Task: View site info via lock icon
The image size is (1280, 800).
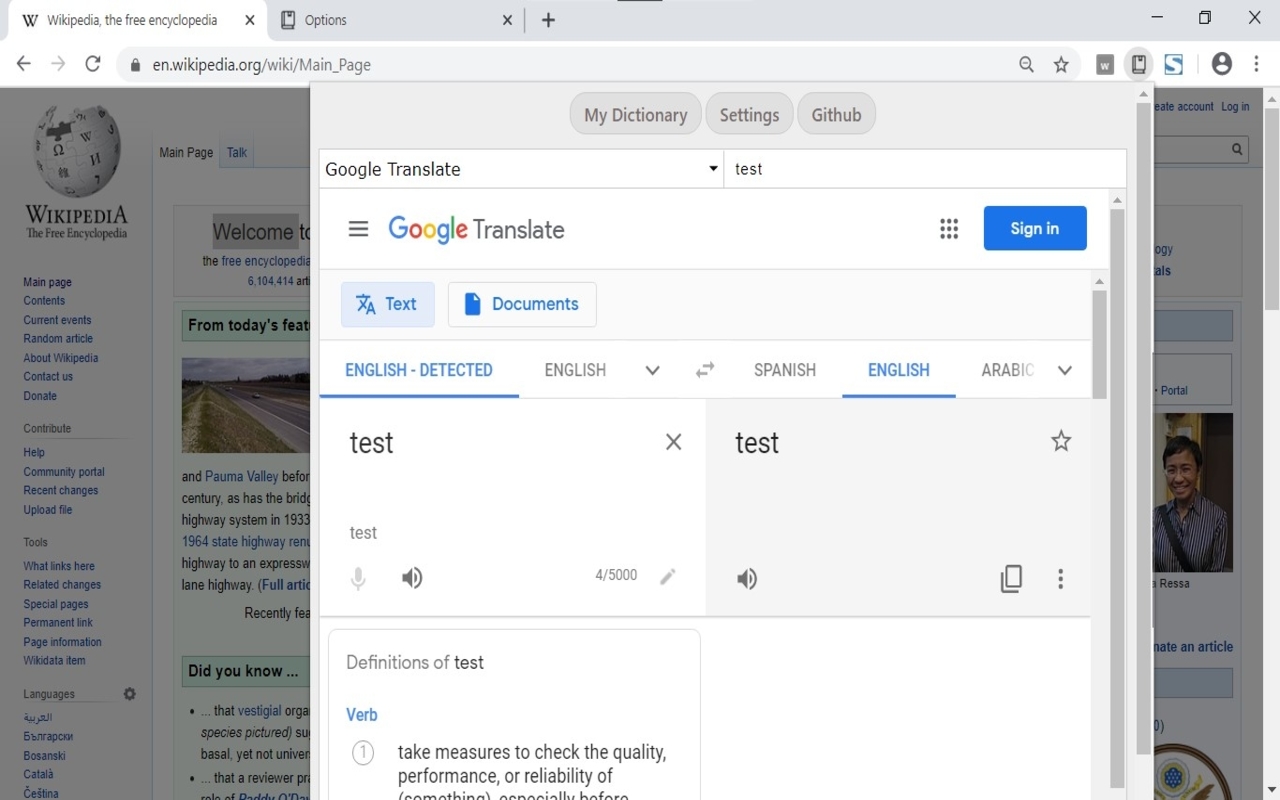Action: tap(135, 65)
